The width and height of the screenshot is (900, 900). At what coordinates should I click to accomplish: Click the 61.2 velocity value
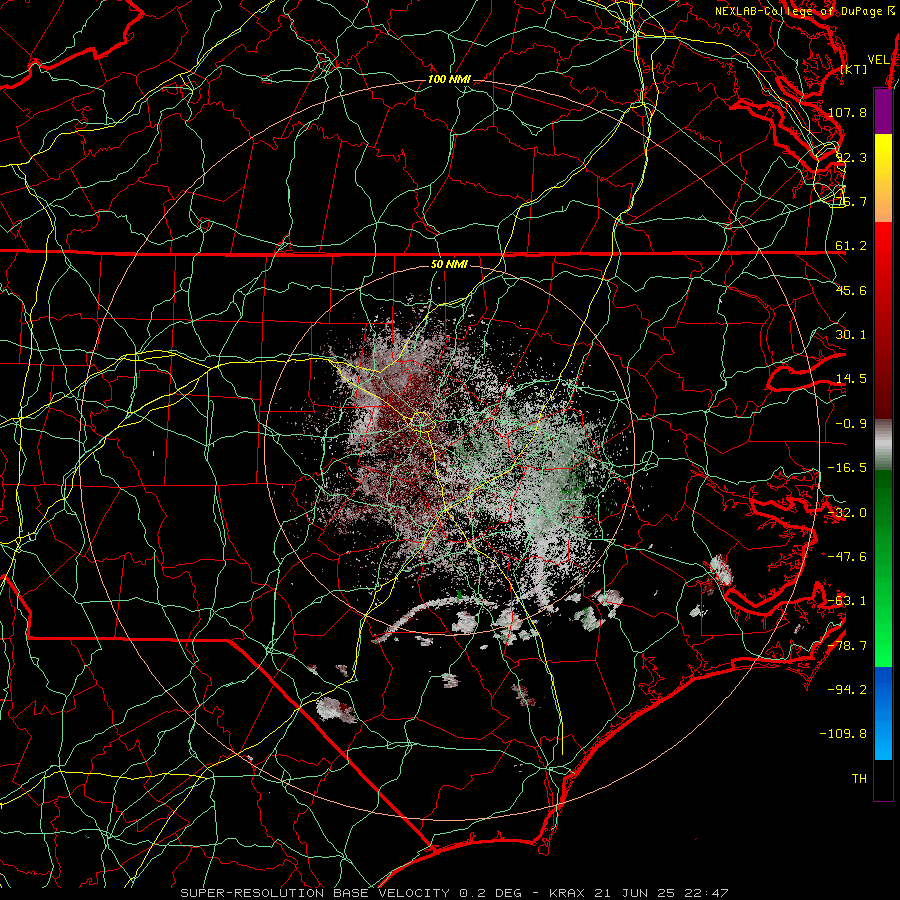[x=851, y=246]
